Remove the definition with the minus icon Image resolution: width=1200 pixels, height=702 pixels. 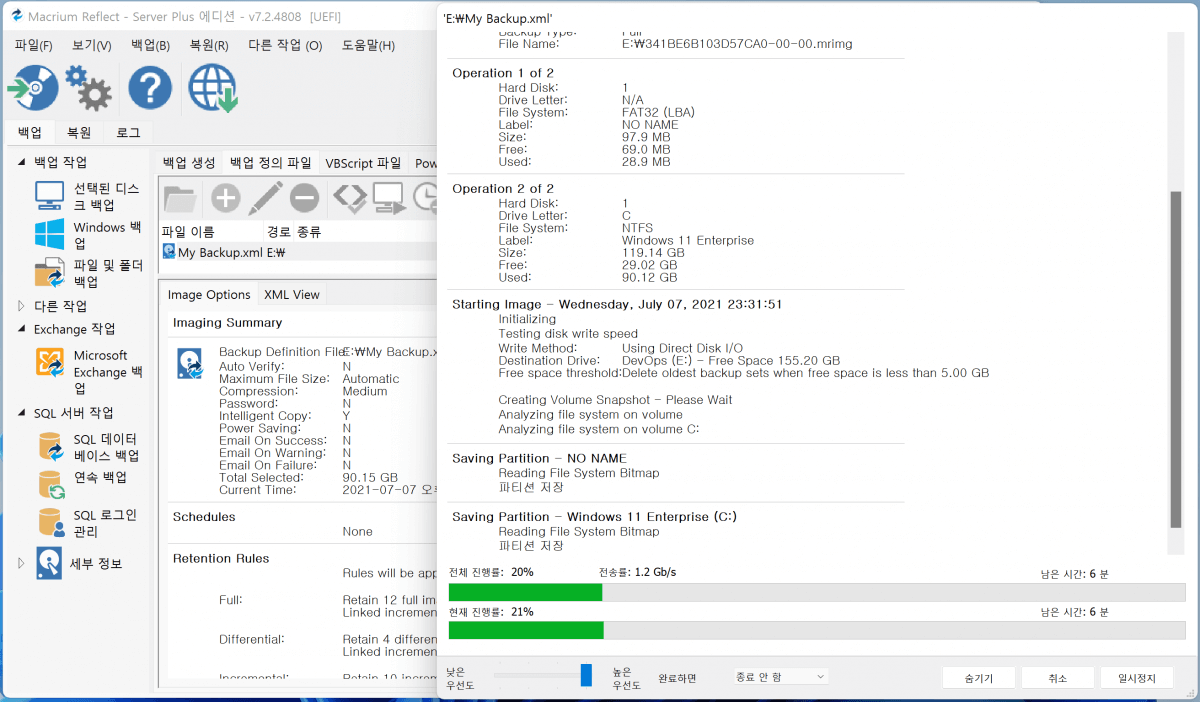click(x=305, y=198)
